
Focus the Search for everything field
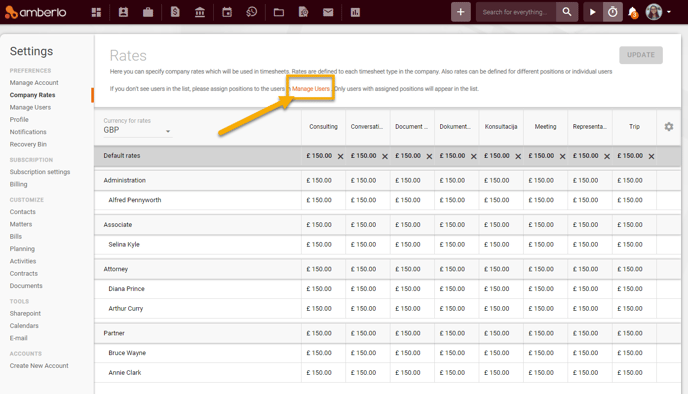[516, 12]
